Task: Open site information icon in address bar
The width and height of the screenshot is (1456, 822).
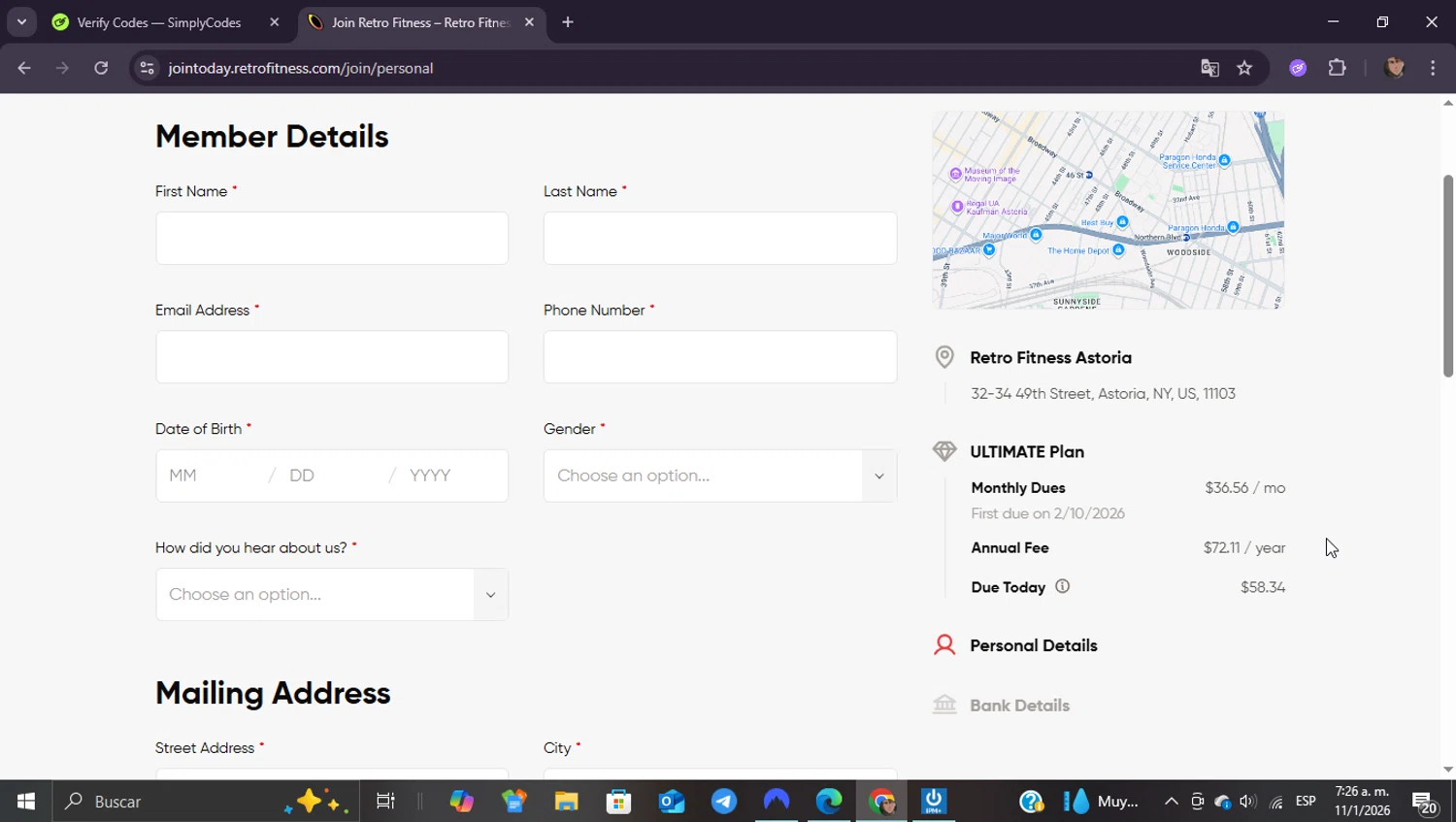Action: [147, 68]
